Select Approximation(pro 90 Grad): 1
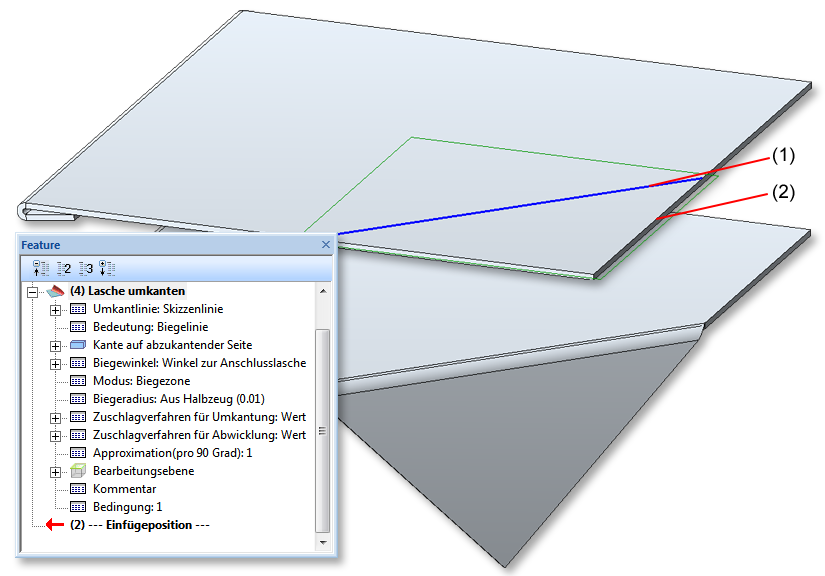The image size is (825, 576). tap(173, 453)
